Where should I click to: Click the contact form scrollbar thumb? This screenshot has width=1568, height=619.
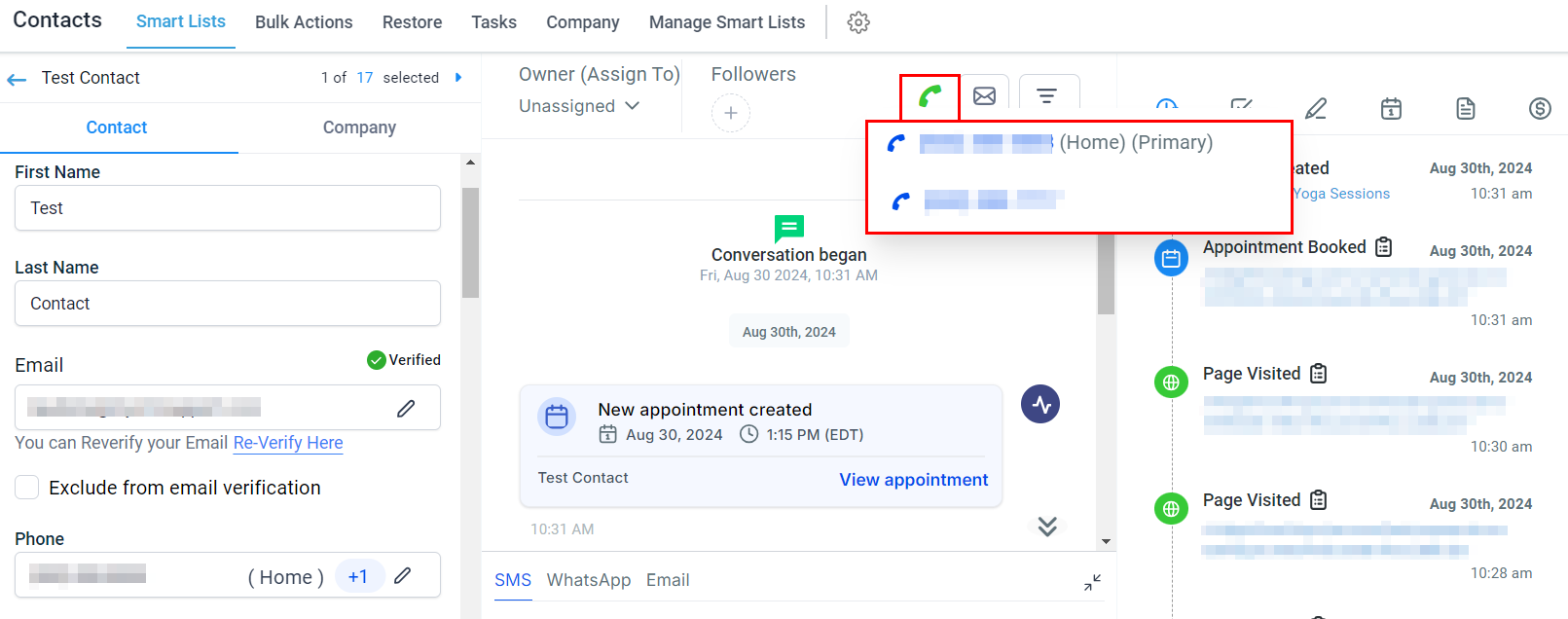(470, 242)
